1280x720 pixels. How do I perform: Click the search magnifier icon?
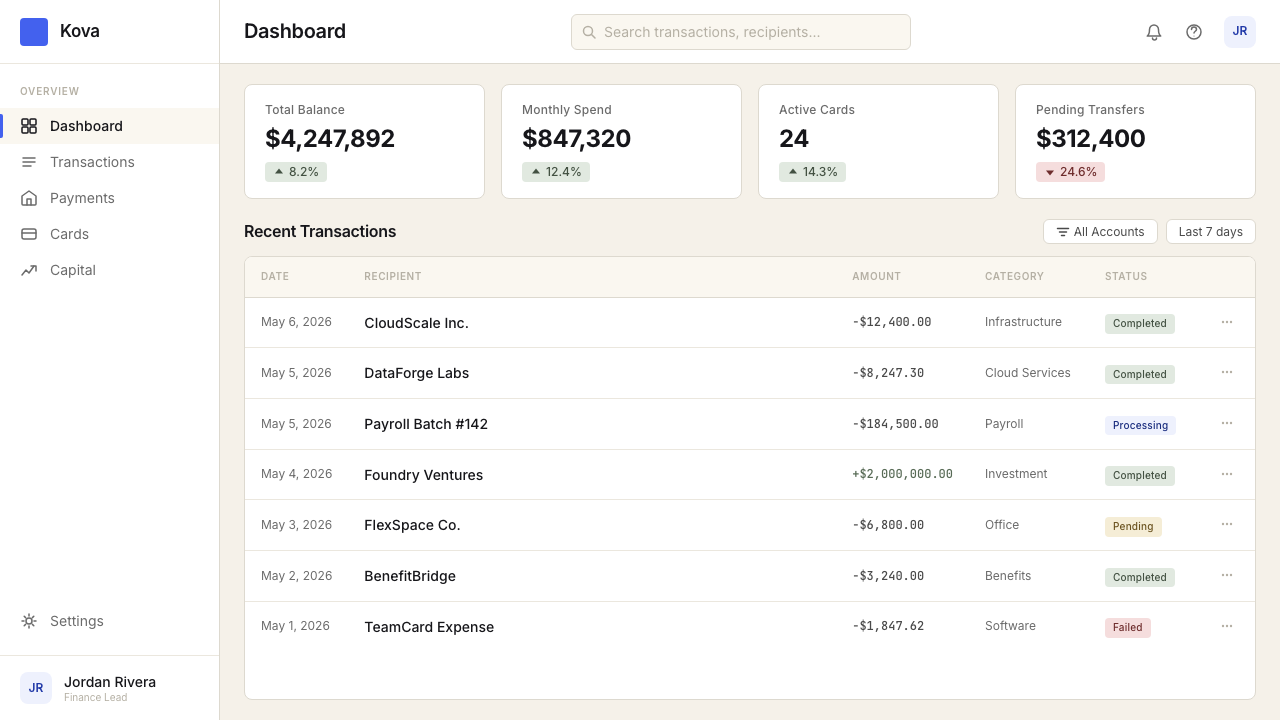589,32
